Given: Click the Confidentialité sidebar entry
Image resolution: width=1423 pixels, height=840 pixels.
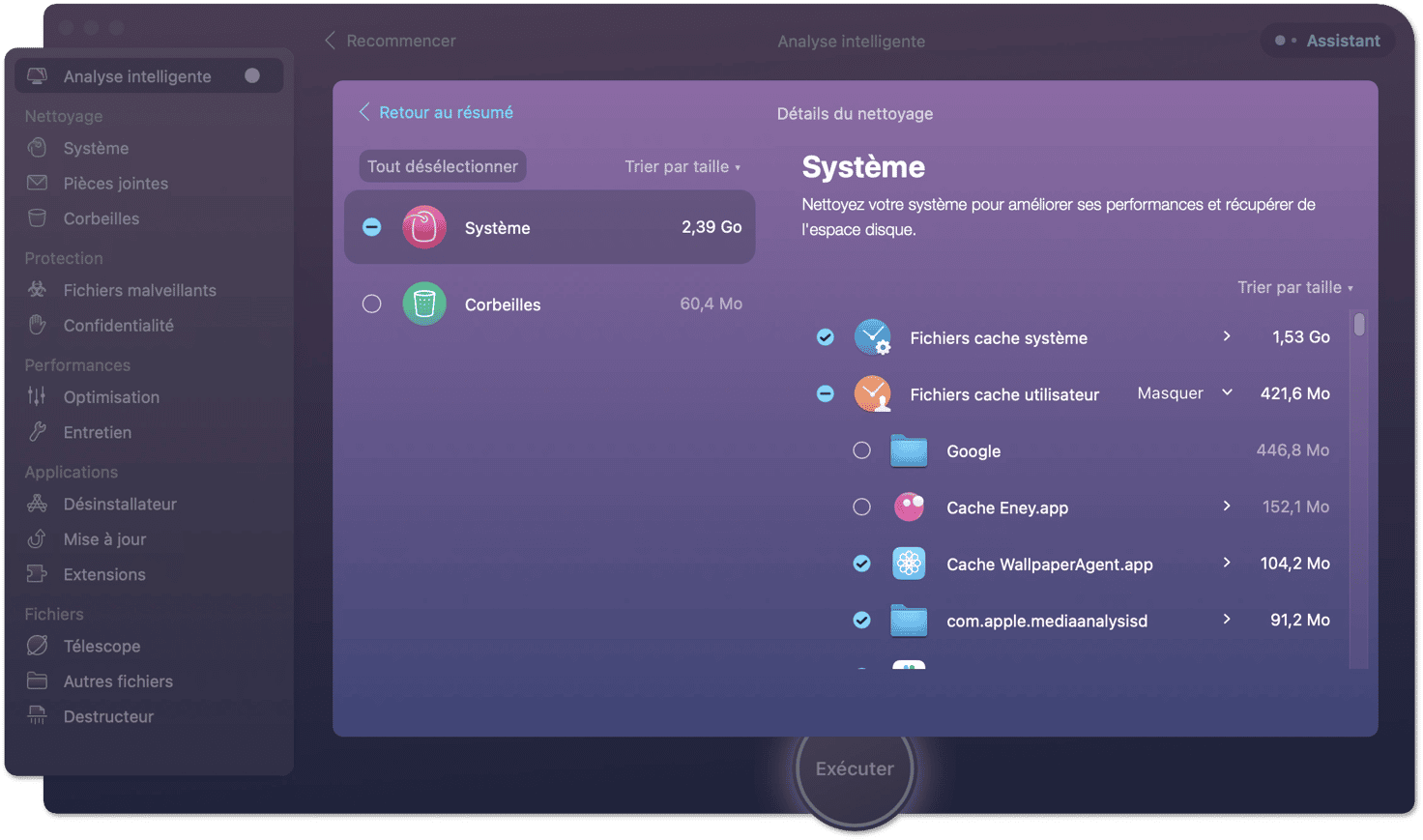Looking at the screenshot, I should click(118, 326).
